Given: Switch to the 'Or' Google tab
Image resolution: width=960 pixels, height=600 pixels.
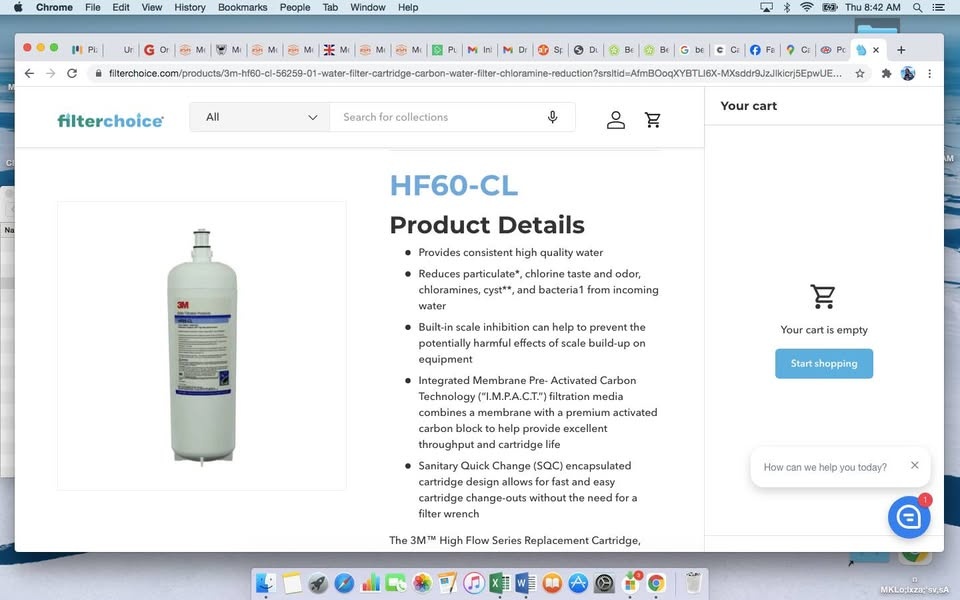Looking at the screenshot, I should (156, 50).
